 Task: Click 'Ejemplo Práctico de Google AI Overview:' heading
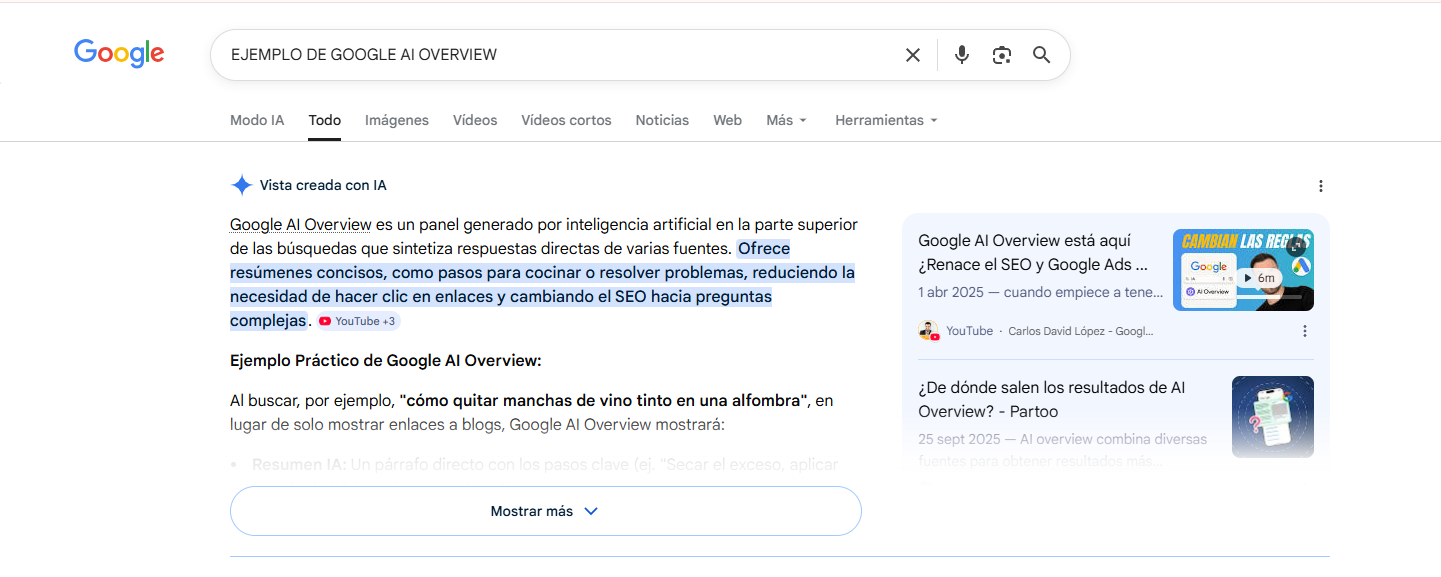coord(385,360)
